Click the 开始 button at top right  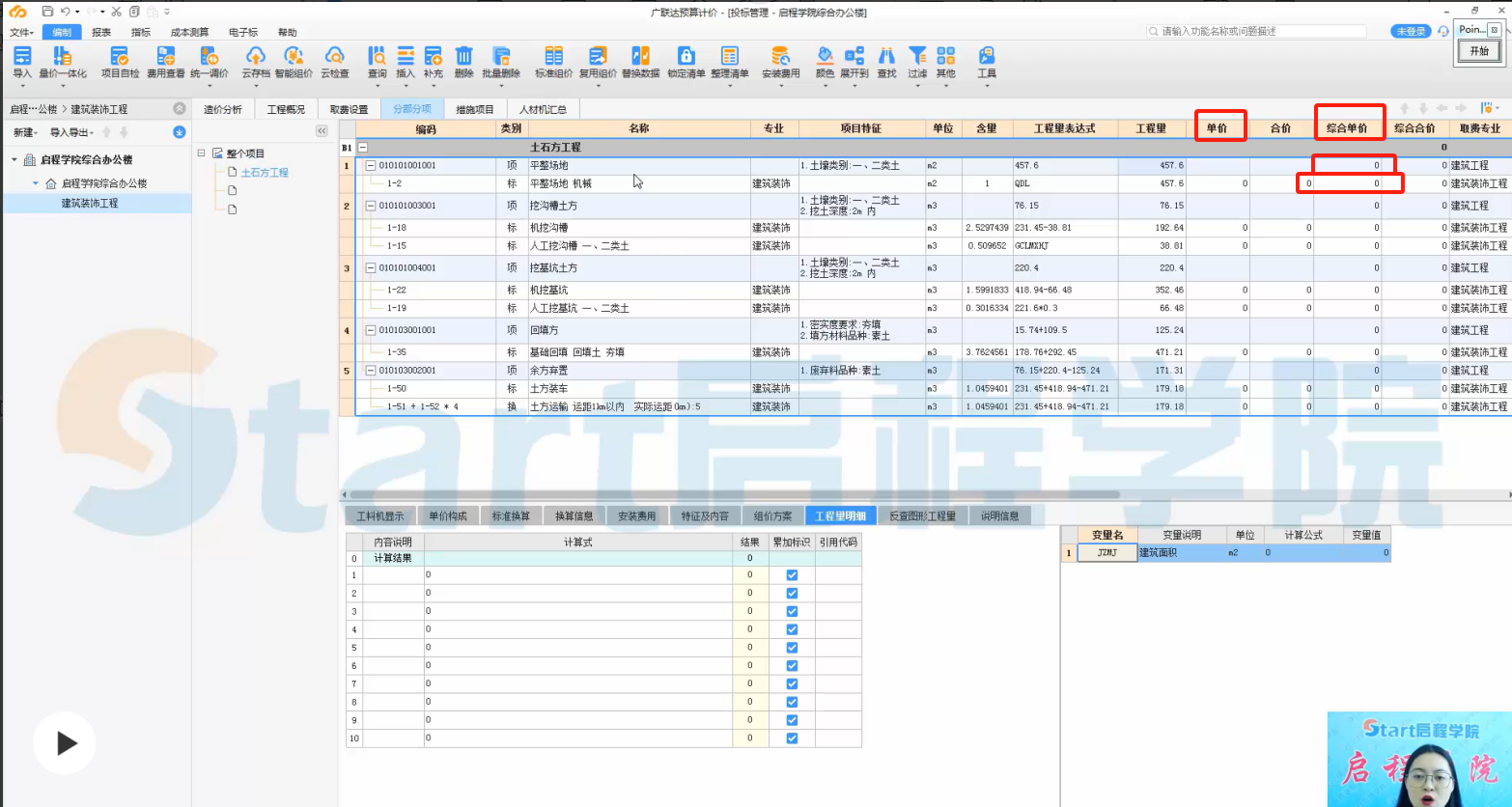pyautogui.click(x=1479, y=51)
